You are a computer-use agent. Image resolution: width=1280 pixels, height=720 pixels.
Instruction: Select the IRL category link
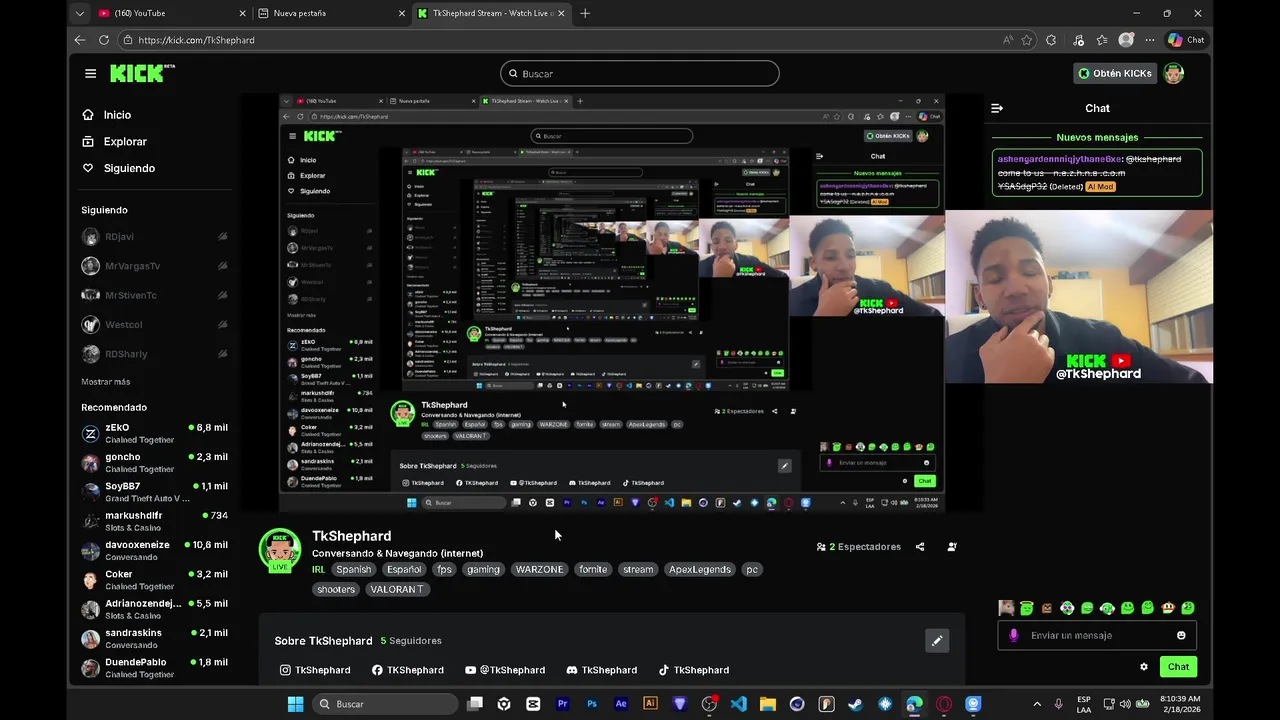pyautogui.click(x=318, y=569)
